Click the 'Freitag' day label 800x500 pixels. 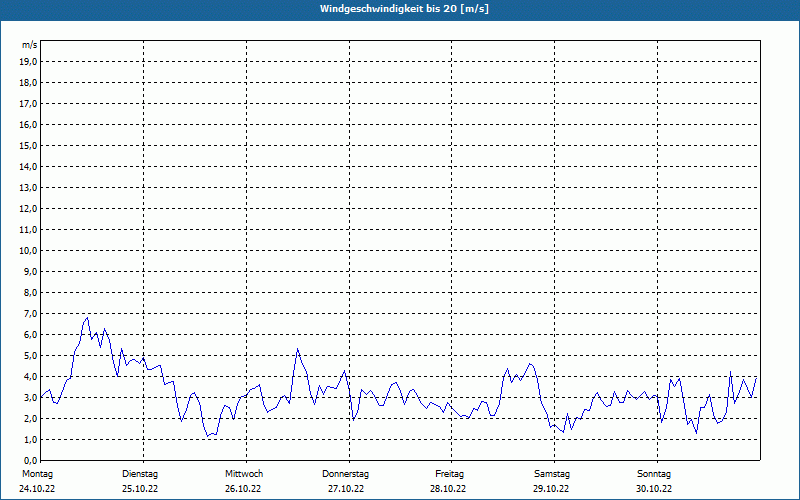tap(449, 474)
